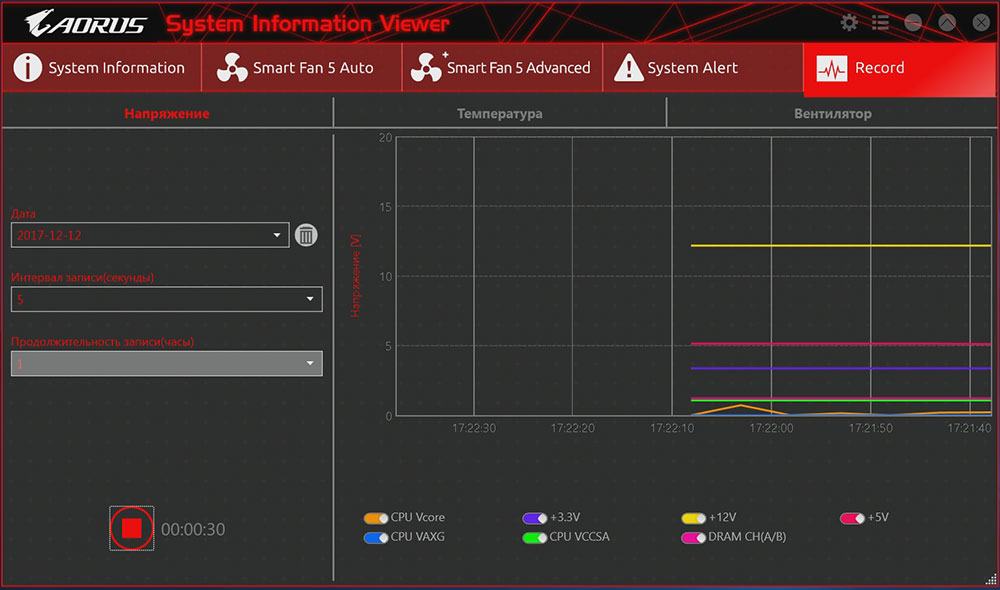This screenshot has height=590, width=1000.
Task: Close the System Information Viewer window
Action: tap(981, 23)
